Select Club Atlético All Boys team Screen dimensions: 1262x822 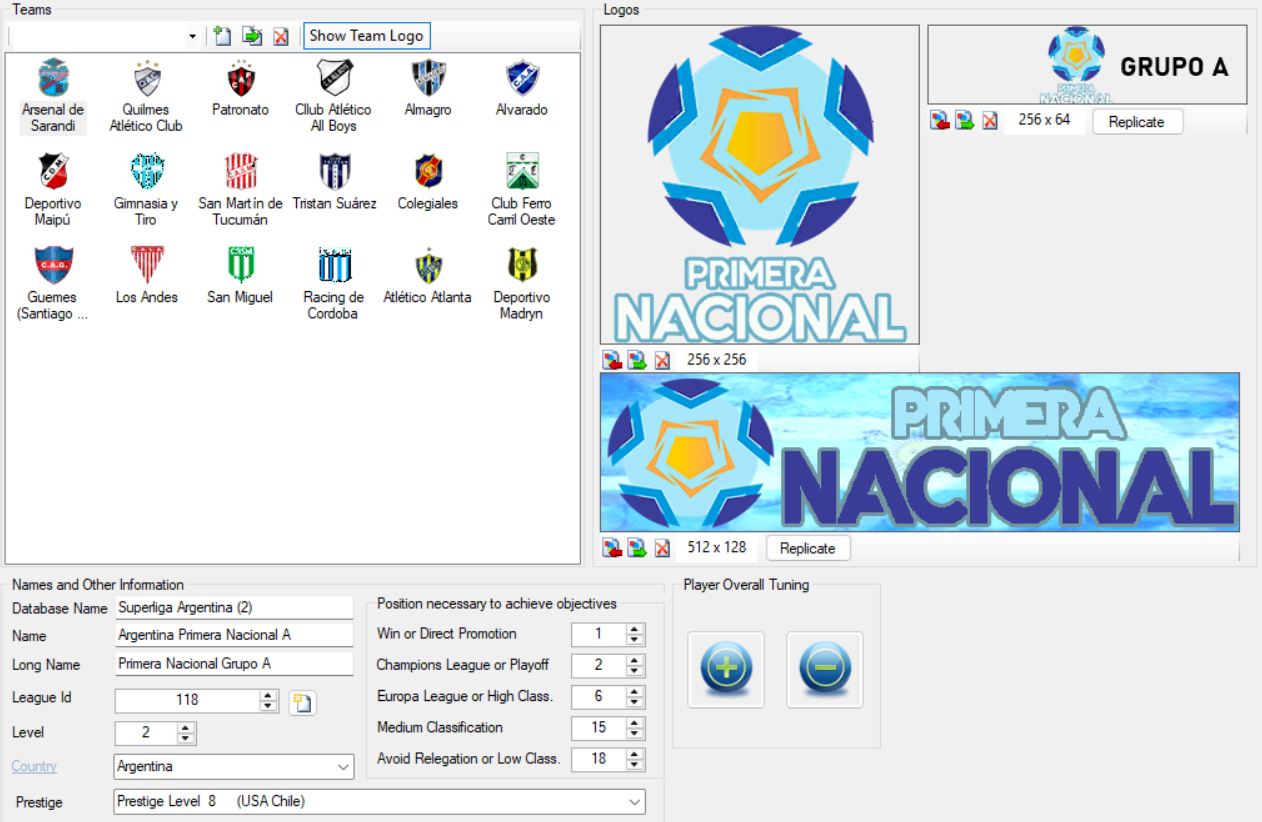tap(333, 96)
